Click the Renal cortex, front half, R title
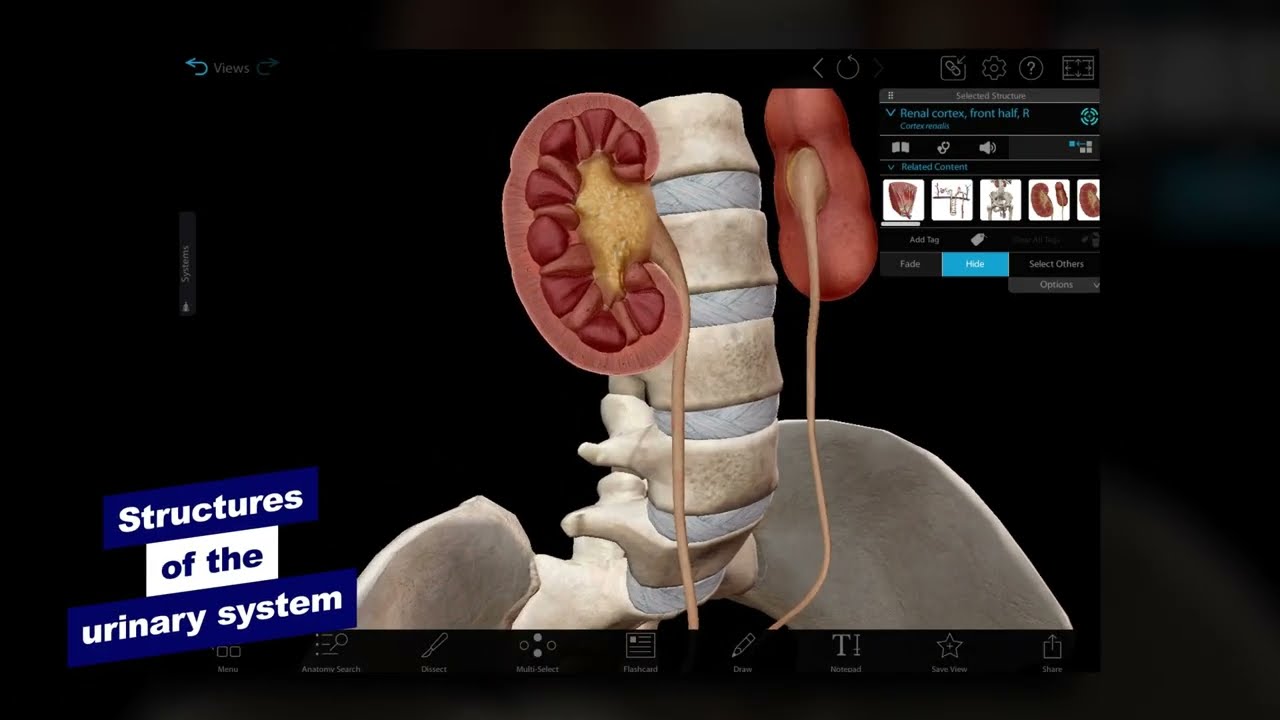This screenshot has width=1280, height=720. click(x=964, y=114)
